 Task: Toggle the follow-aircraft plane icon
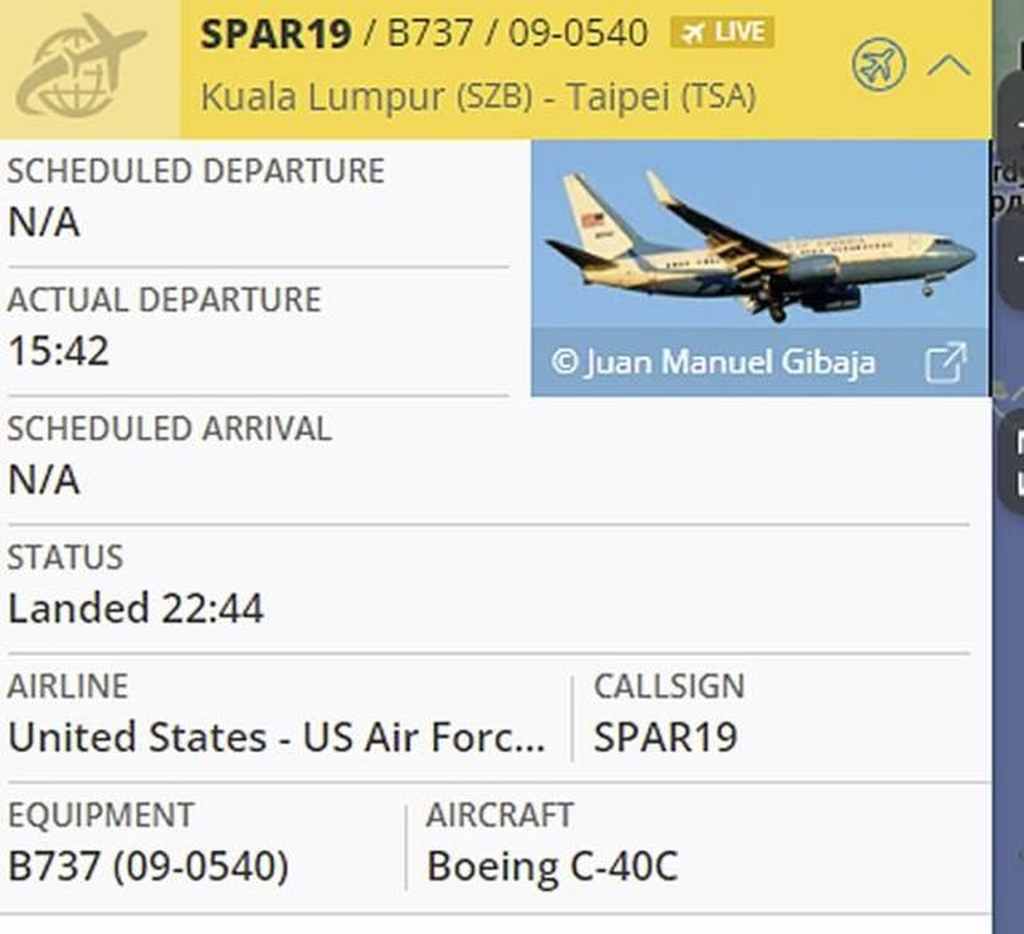878,66
